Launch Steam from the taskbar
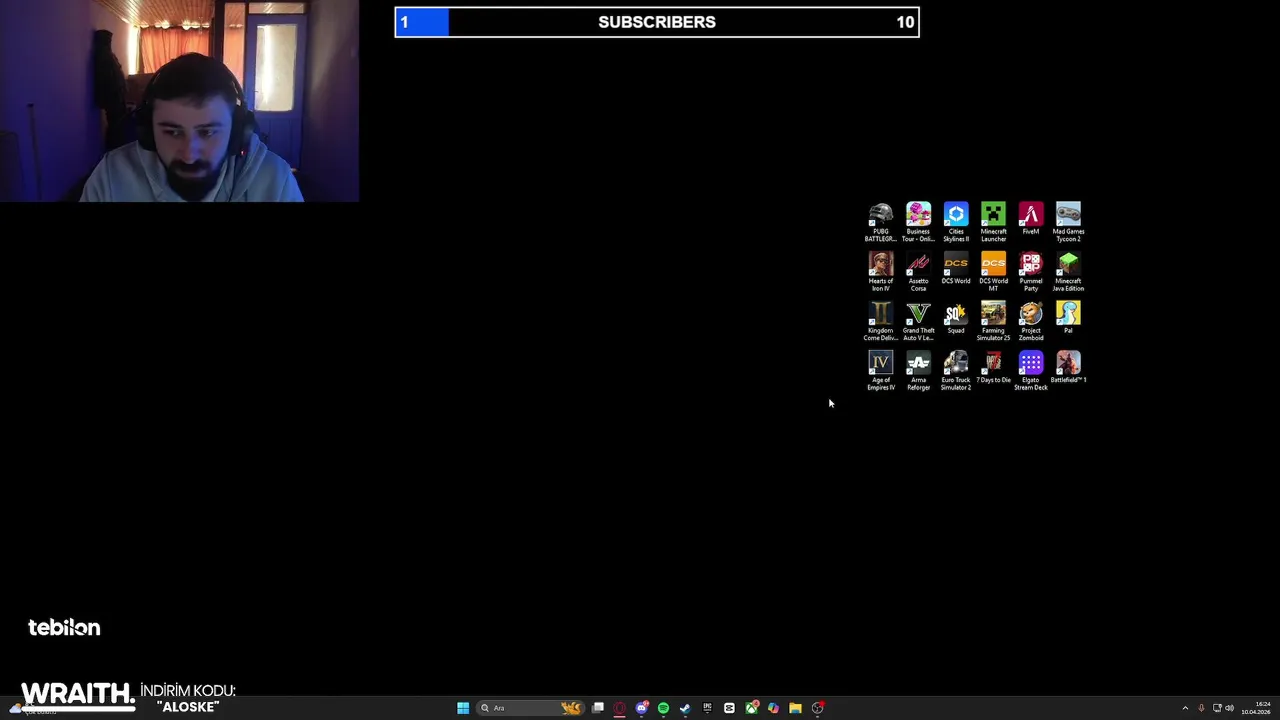Viewport: 1280px width, 720px height. [685, 708]
